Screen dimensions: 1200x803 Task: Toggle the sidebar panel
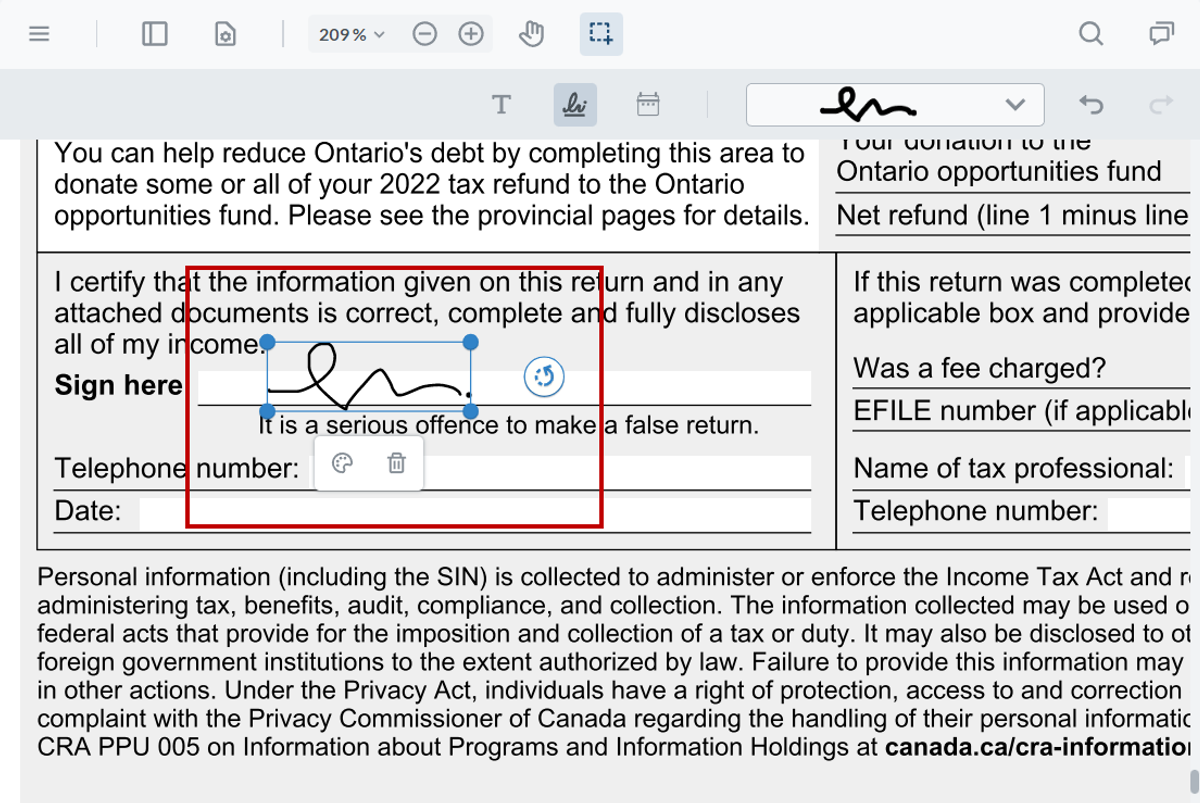(152, 33)
